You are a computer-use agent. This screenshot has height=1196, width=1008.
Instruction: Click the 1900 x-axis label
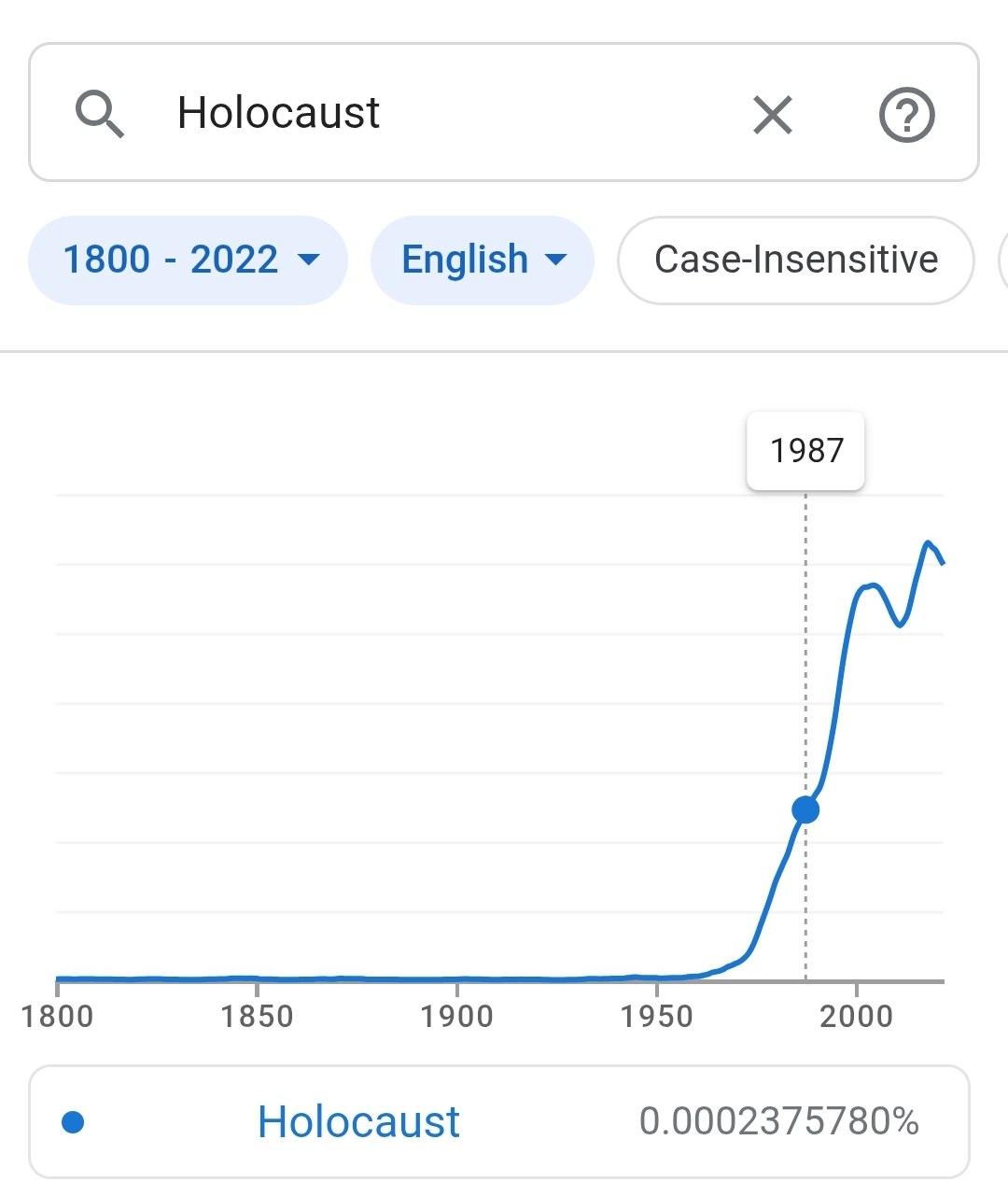pyautogui.click(x=456, y=1016)
